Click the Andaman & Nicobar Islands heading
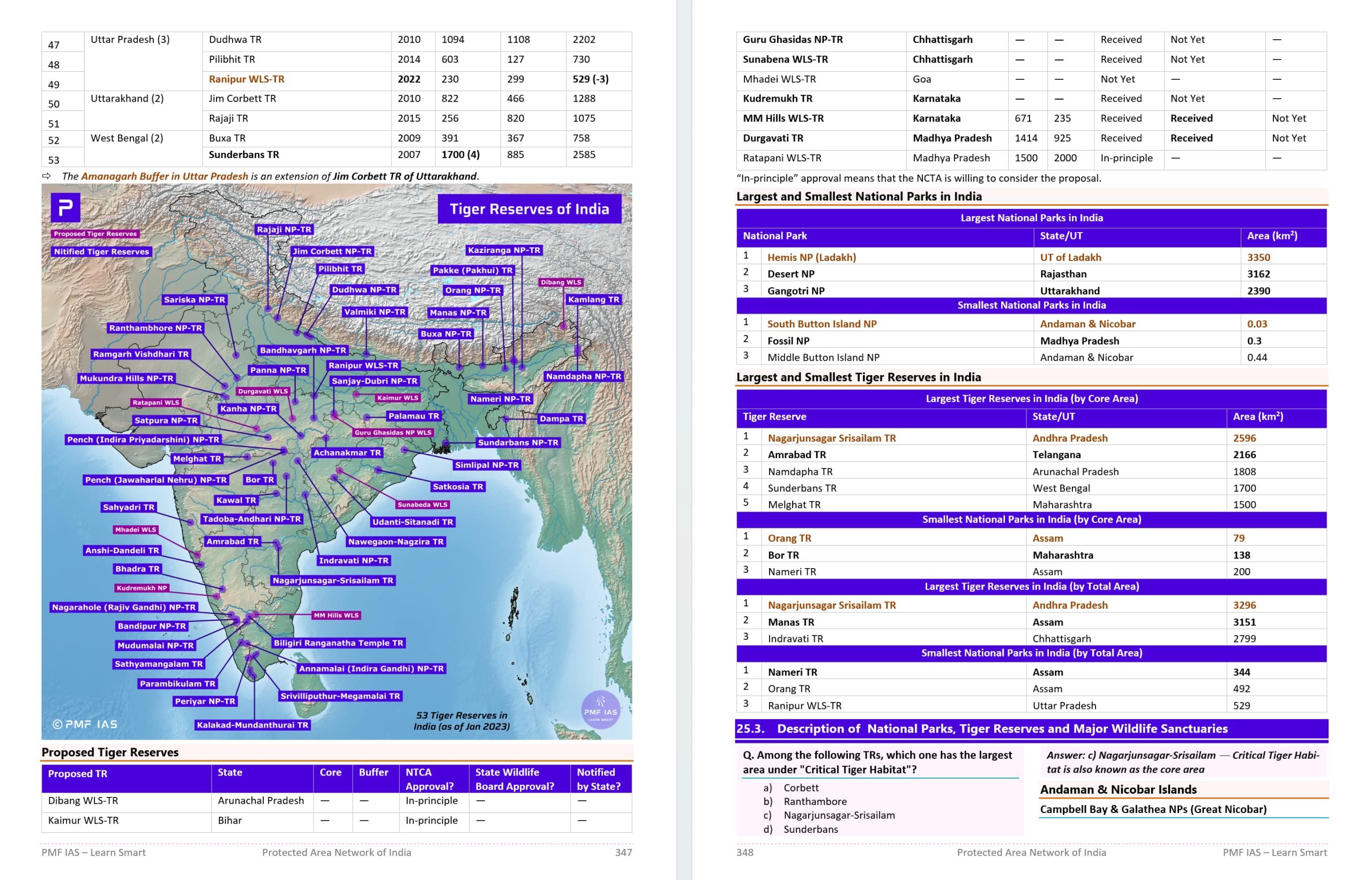Image resolution: width=1372 pixels, height=880 pixels. click(1118, 789)
